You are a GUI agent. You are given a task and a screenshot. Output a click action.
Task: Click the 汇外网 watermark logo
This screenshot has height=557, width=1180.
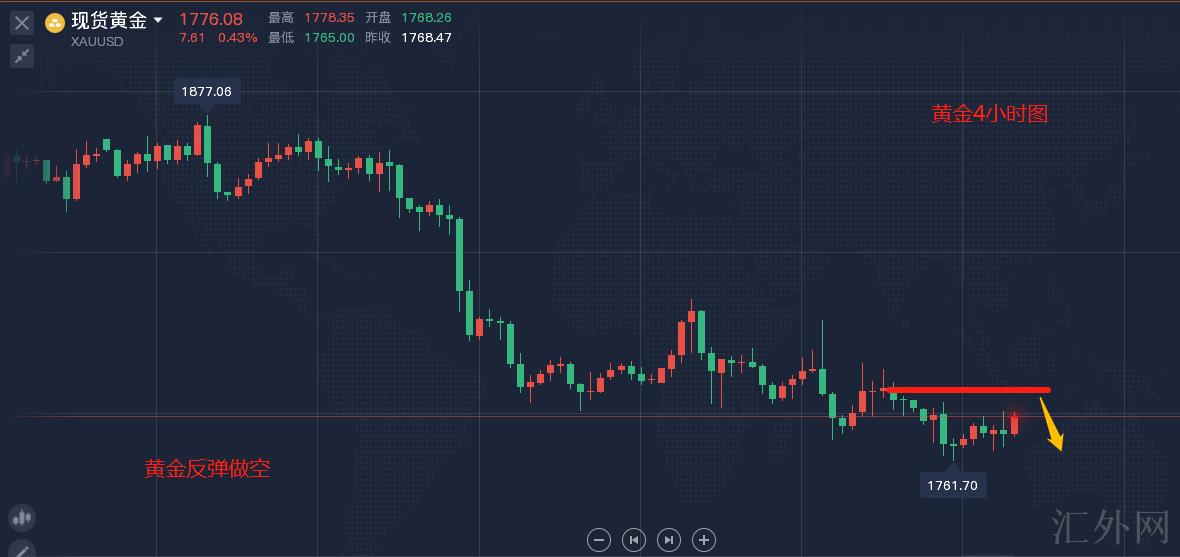pyautogui.click(x=1110, y=525)
